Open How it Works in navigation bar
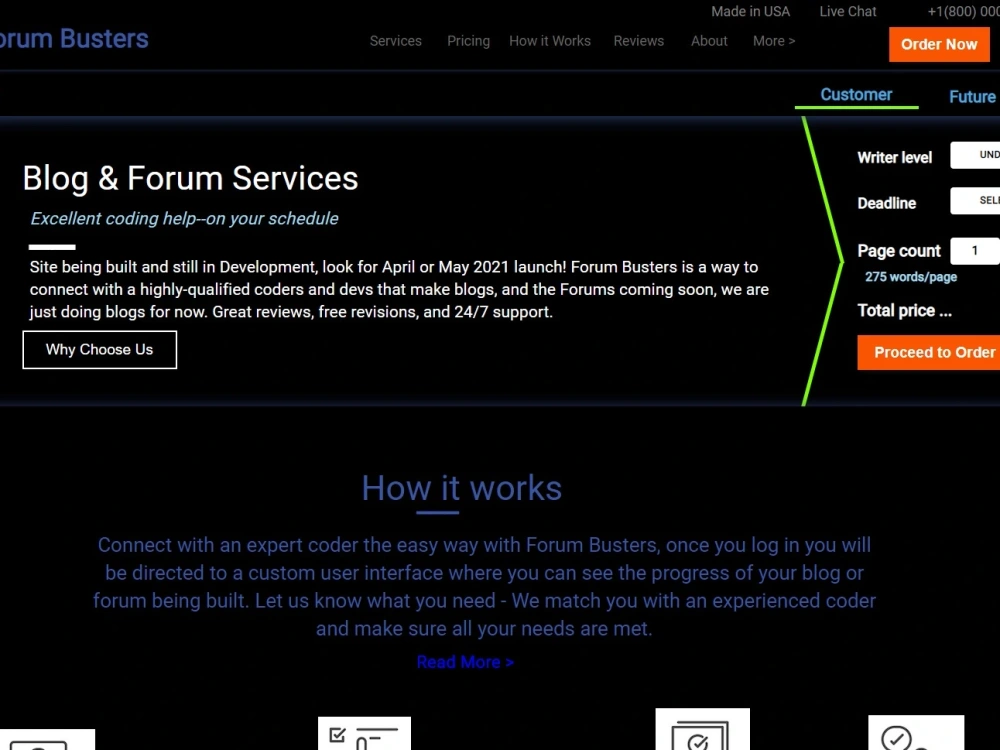Screen dimensions: 1000x750 [x=550, y=41]
